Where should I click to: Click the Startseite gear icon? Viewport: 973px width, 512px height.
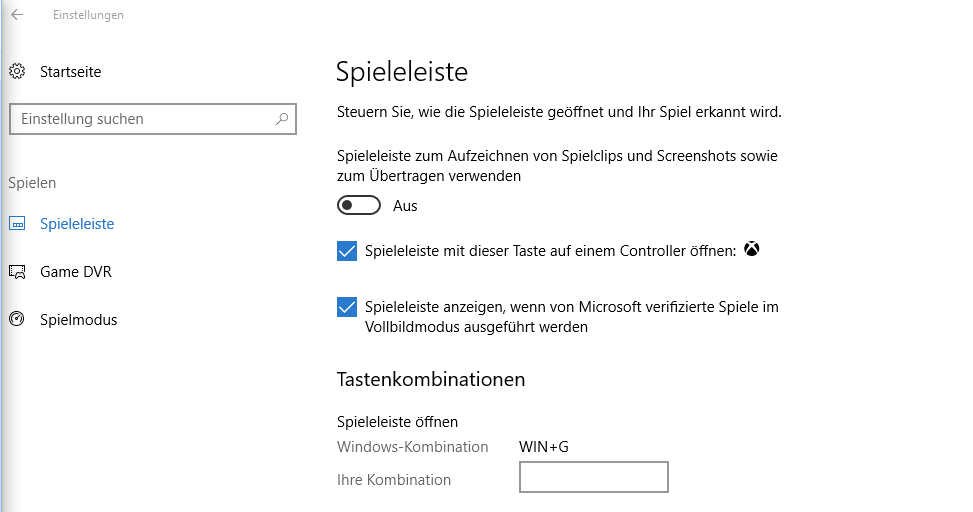17,72
